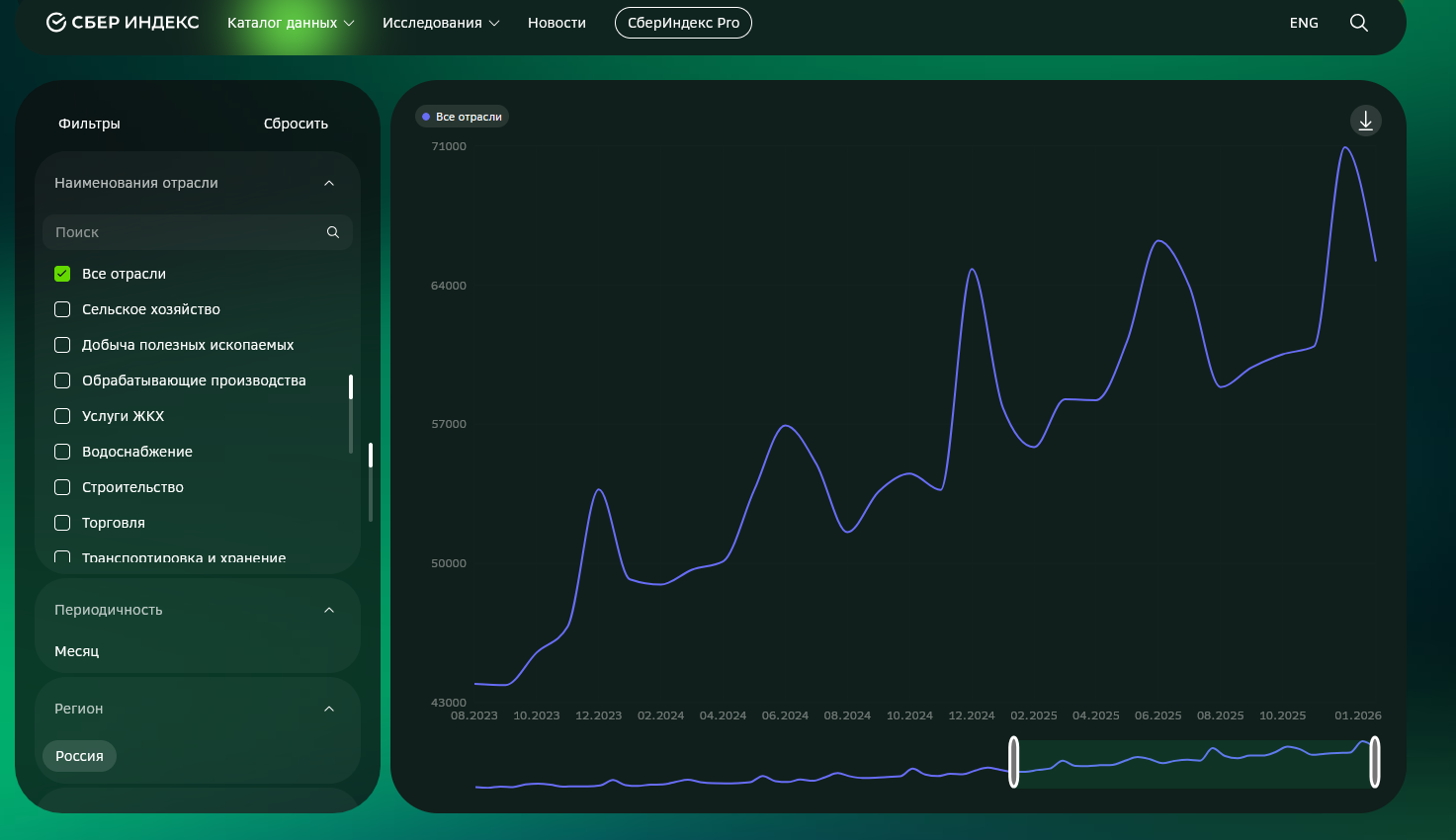Tick the 'Строительство' checkbox
Screen dimensions: 1456x840
(62, 487)
